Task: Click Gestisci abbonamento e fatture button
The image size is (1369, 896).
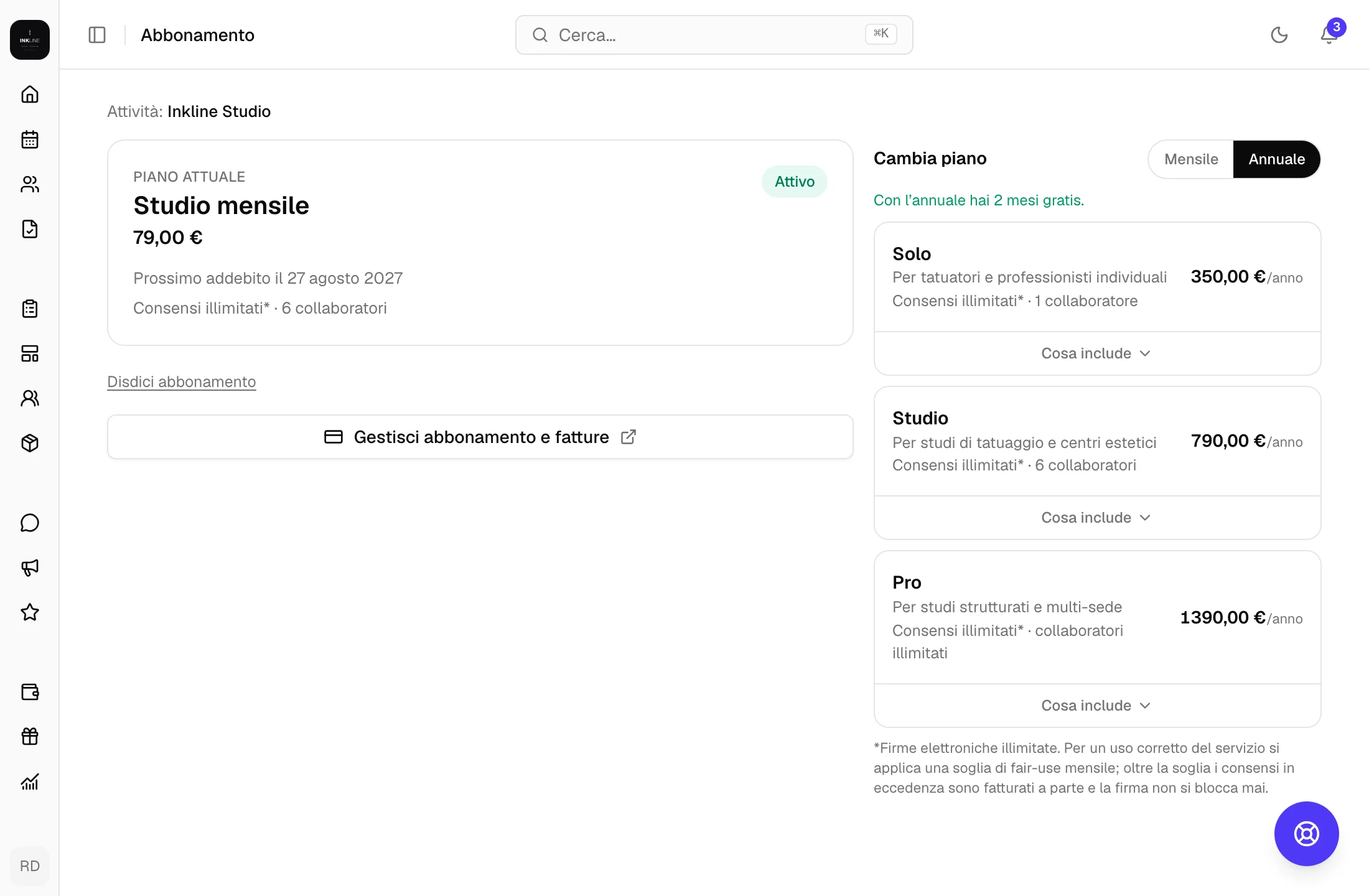Action: (480, 437)
